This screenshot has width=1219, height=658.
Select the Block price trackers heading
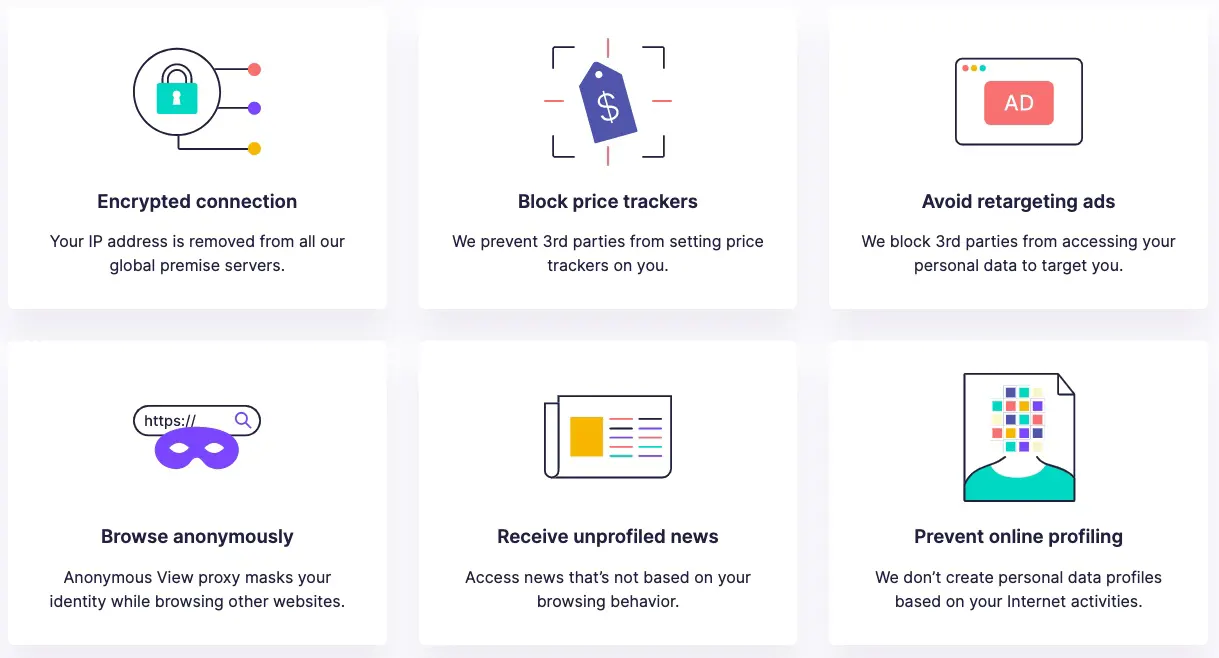click(608, 201)
